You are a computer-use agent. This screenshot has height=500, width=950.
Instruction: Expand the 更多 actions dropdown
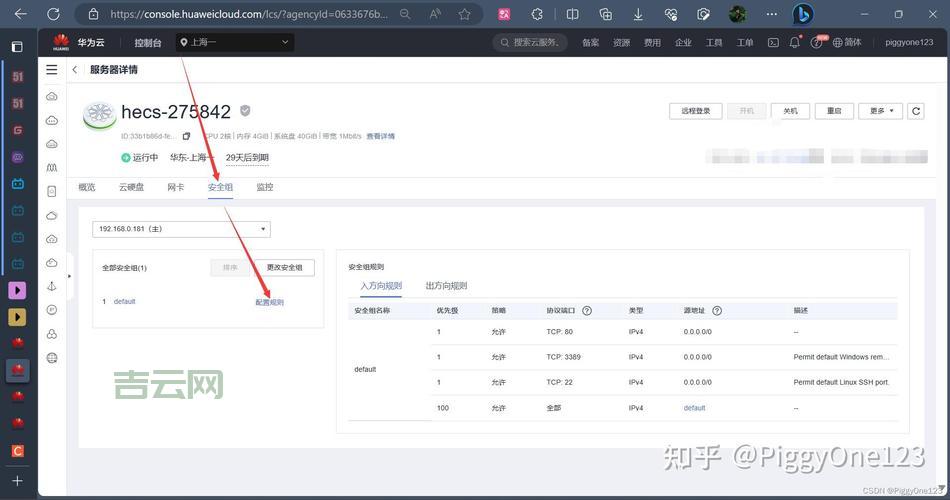coord(880,111)
